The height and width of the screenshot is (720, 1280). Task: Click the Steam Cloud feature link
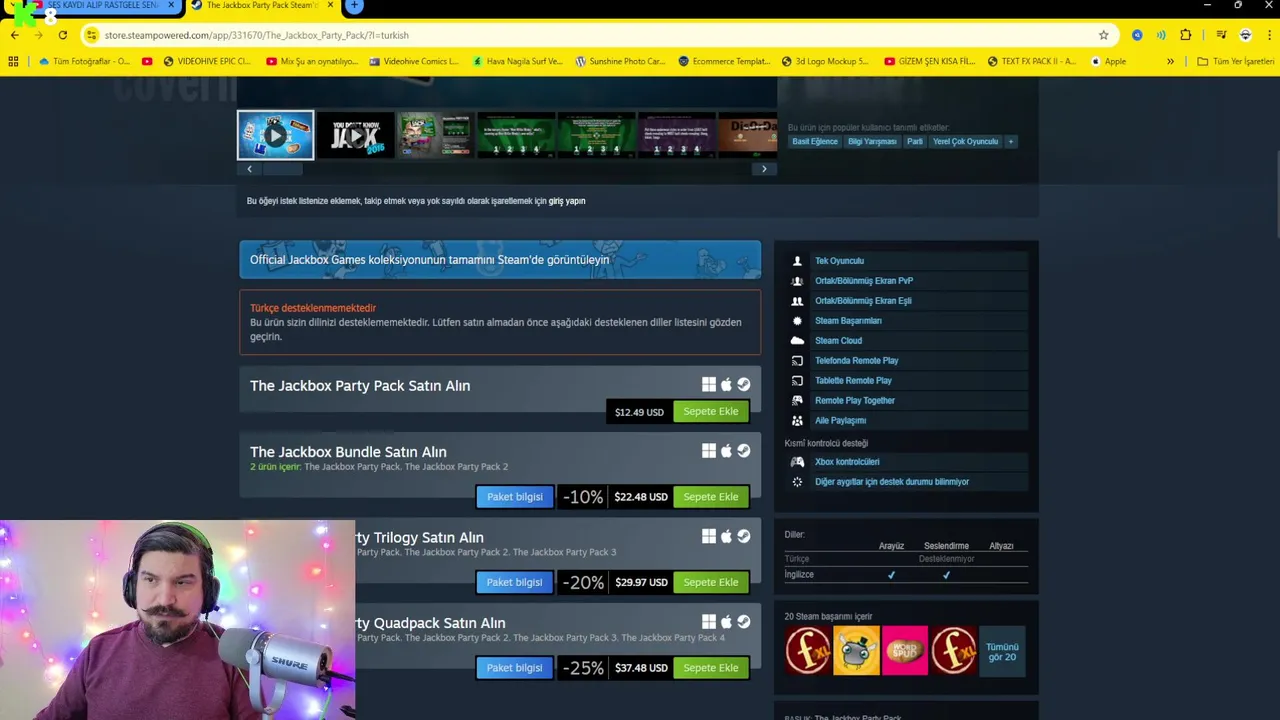838,341
